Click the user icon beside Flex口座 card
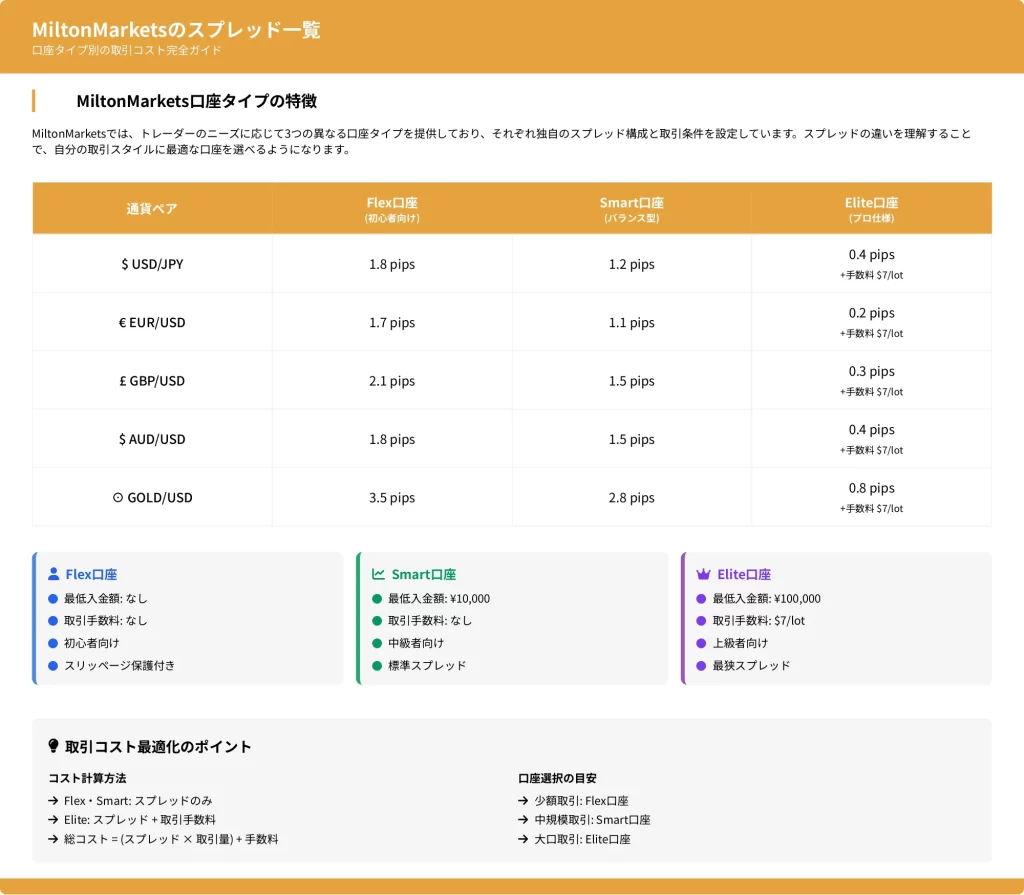The height and width of the screenshot is (895, 1024). [x=54, y=575]
